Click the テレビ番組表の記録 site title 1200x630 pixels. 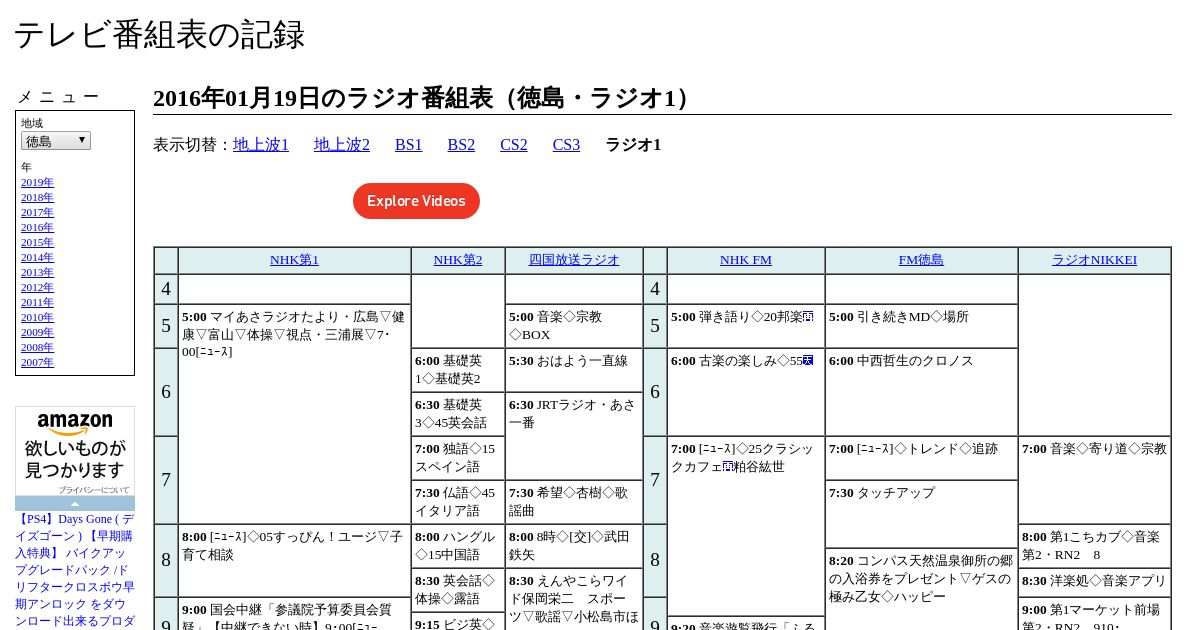point(159,35)
